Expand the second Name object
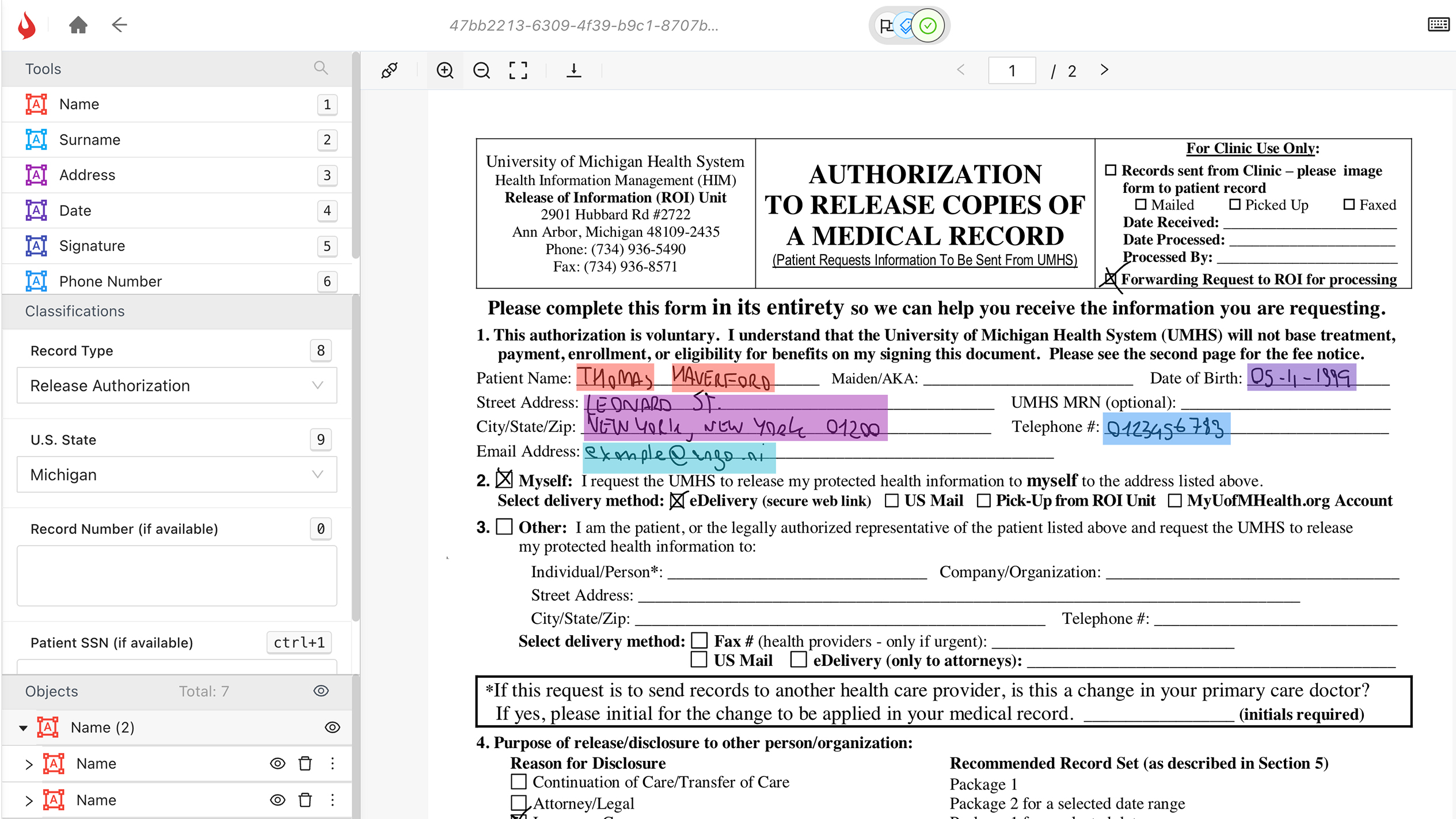The height and width of the screenshot is (819, 1456). 29,801
